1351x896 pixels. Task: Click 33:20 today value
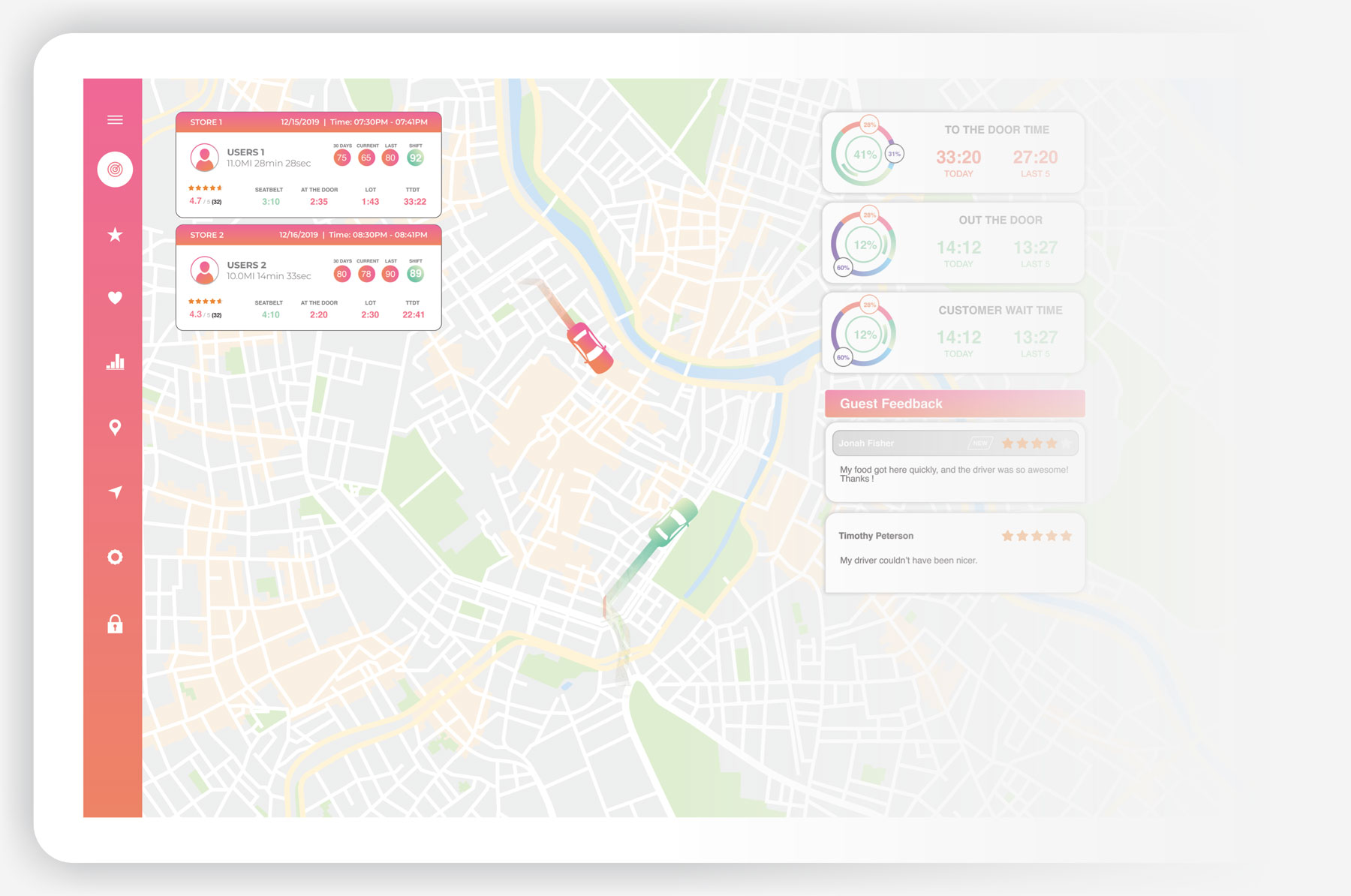[958, 157]
